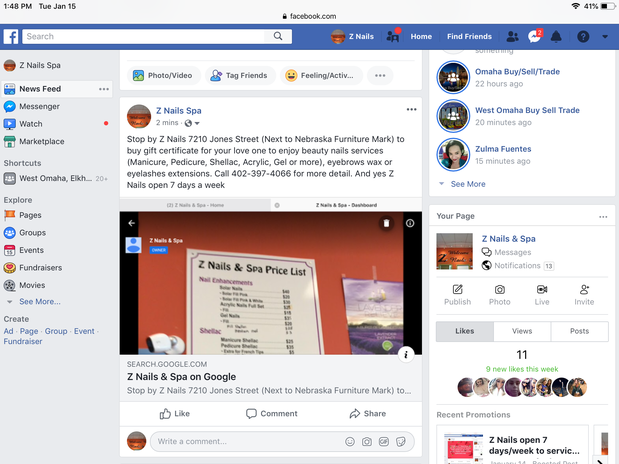Click Invite on Your Page panel
Viewport: 619px width, 464px height.
point(584,295)
